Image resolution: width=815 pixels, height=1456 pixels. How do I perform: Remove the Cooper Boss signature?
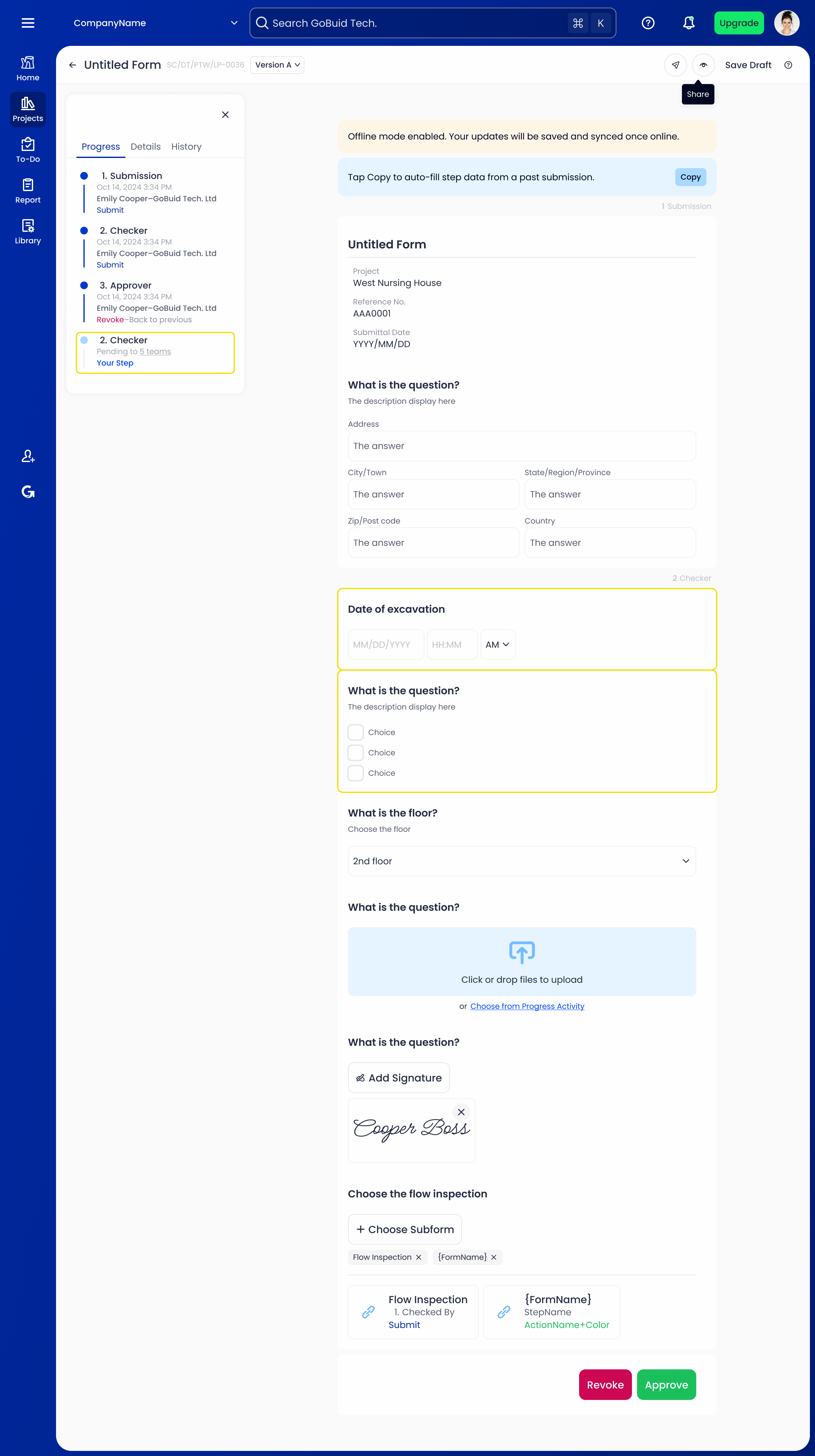(x=461, y=1112)
